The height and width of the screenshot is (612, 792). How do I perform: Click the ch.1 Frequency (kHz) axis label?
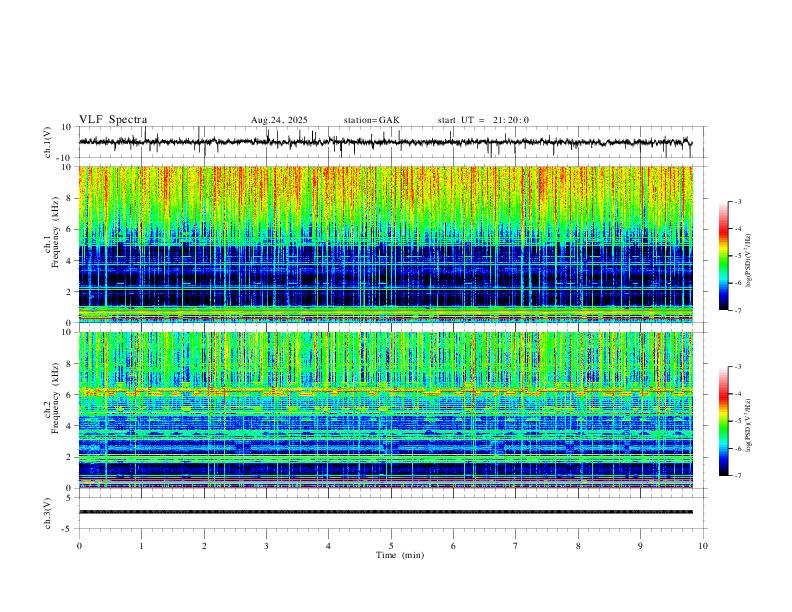pyautogui.click(x=51, y=232)
